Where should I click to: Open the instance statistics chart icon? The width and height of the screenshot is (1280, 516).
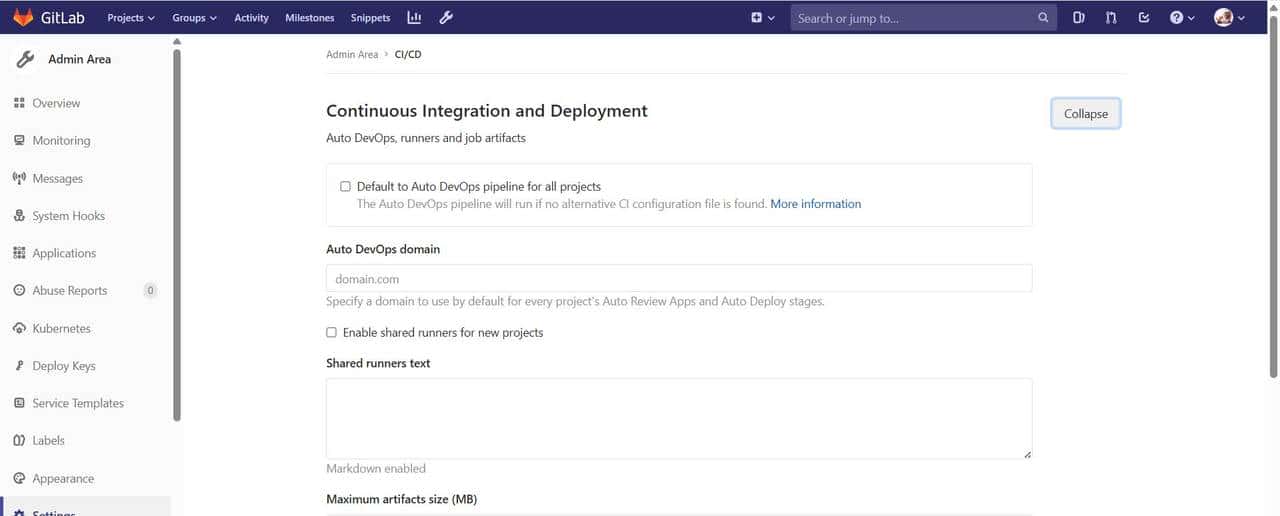coord(414,17)
